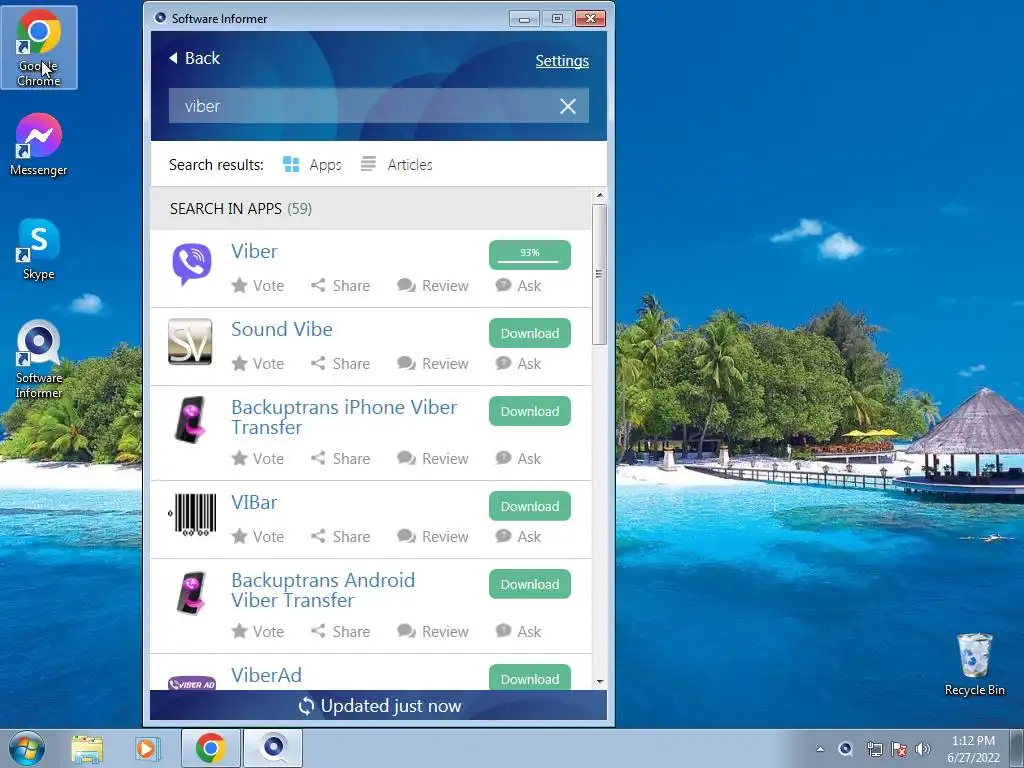This screenshot has width=1024, height=768.
Task: Vote for Backuptrans iPhone Viber Transfer
Action: pos(258,458)
